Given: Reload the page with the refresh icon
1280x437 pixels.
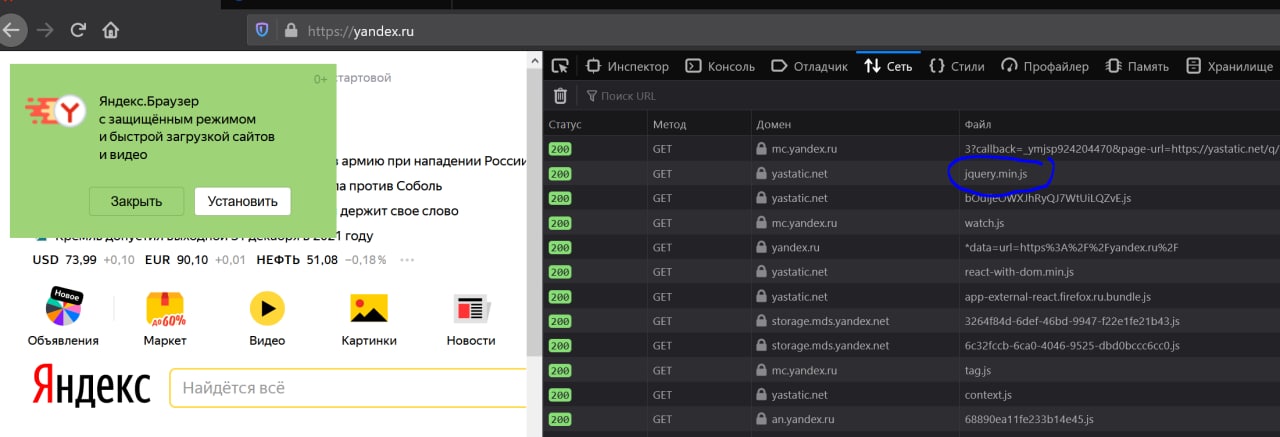Looking at the screenshot, I should click(x=78, y=30).
